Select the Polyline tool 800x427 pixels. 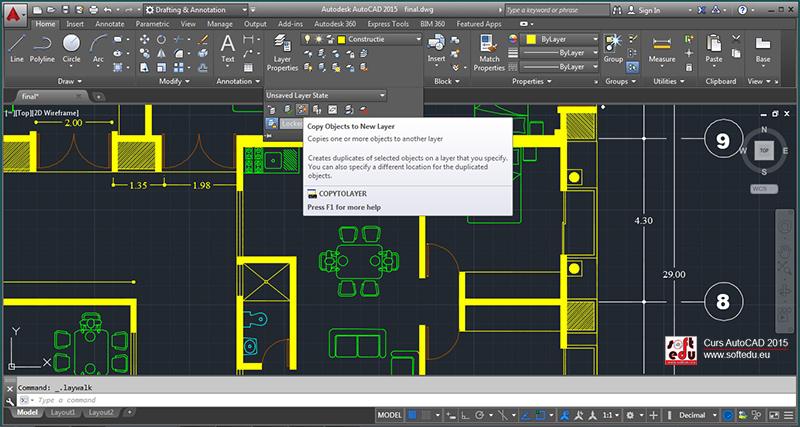[x=42, y=48]
